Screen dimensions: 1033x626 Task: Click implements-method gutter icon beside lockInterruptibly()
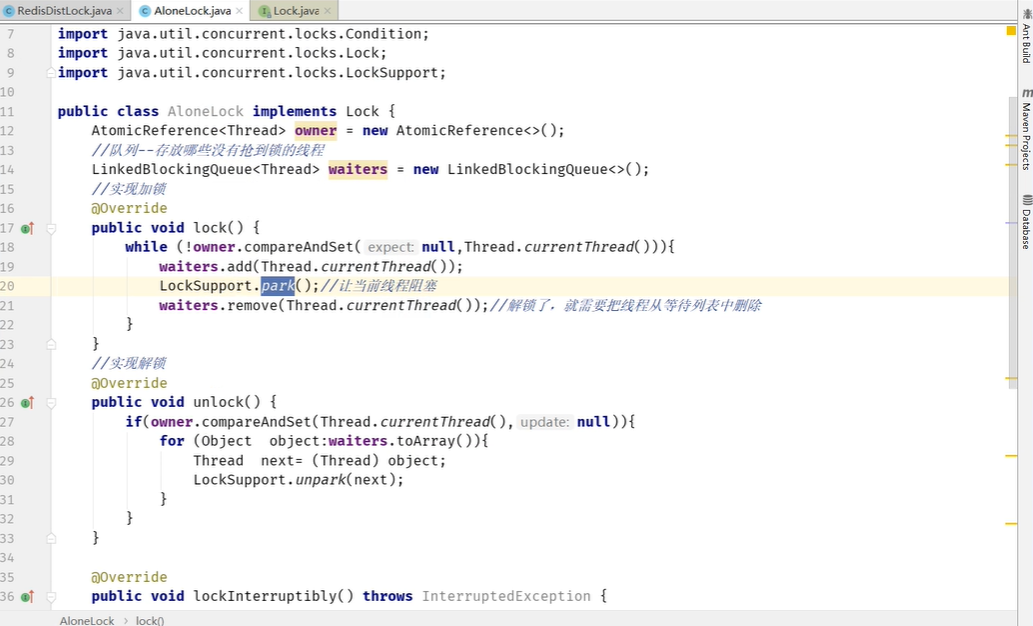(27, 597)
